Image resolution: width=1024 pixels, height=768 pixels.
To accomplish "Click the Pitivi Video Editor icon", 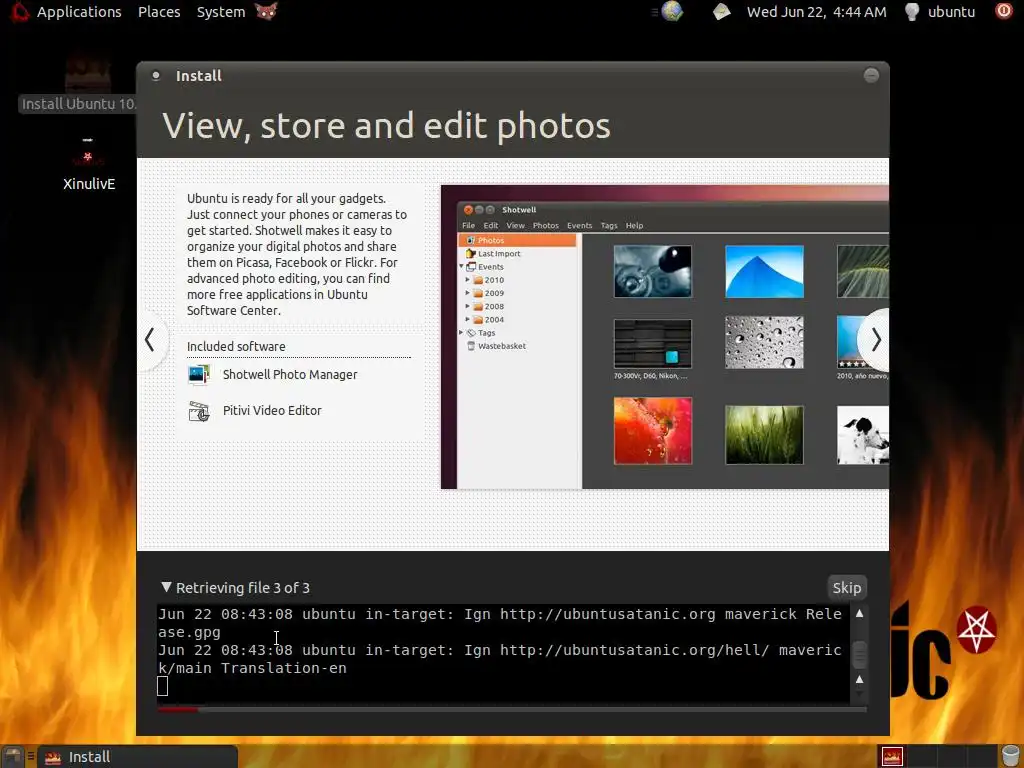I will point(199,411).
